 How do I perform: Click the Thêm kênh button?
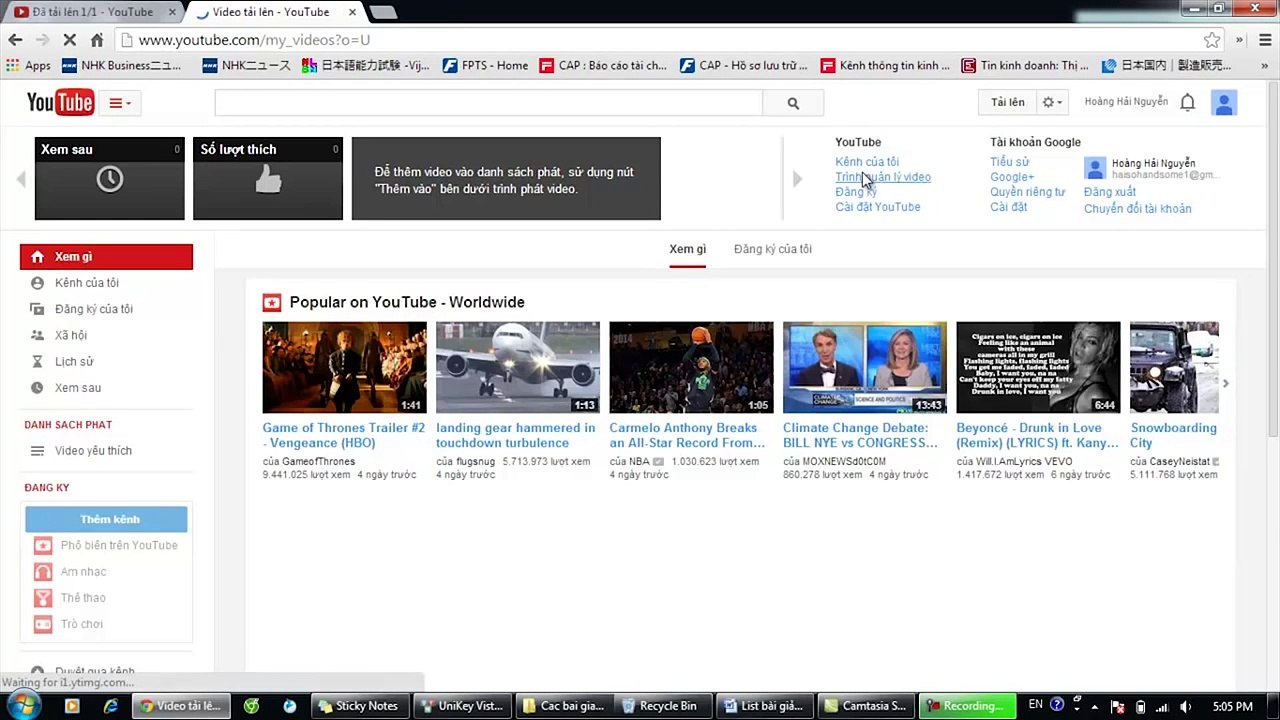[106, 519]
